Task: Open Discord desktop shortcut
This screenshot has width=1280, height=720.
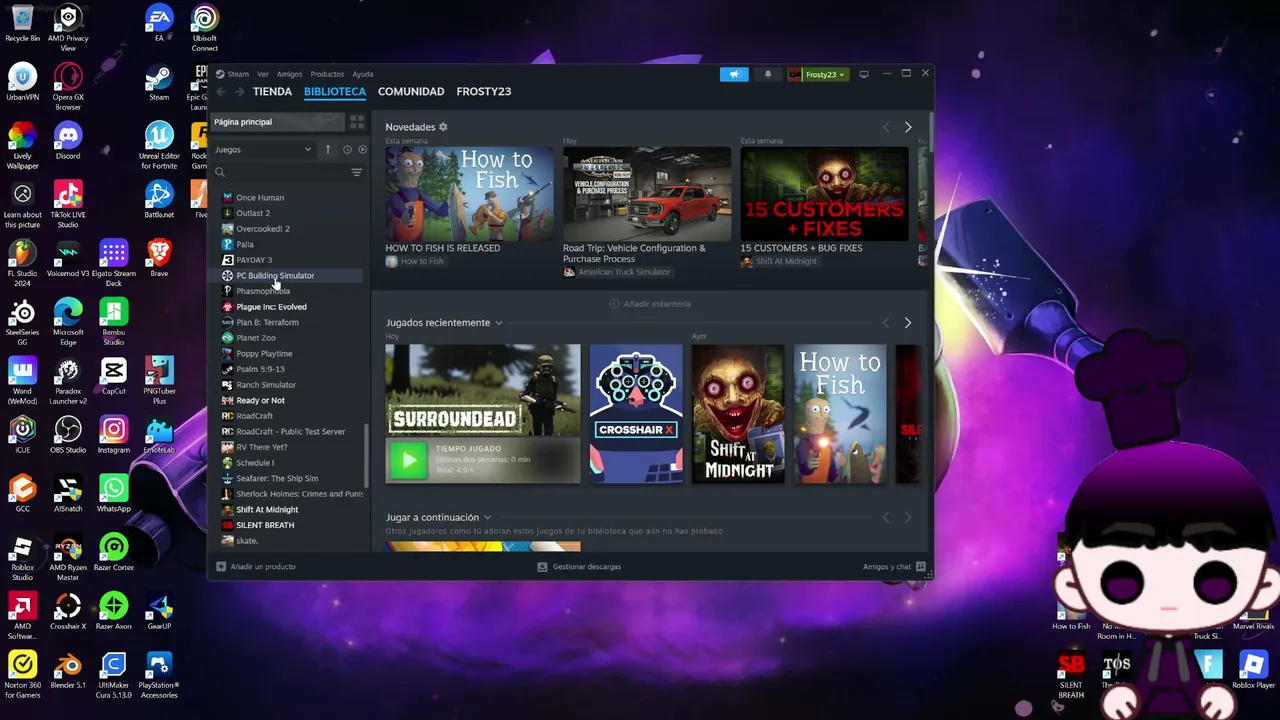Action: tap(68, 141)
